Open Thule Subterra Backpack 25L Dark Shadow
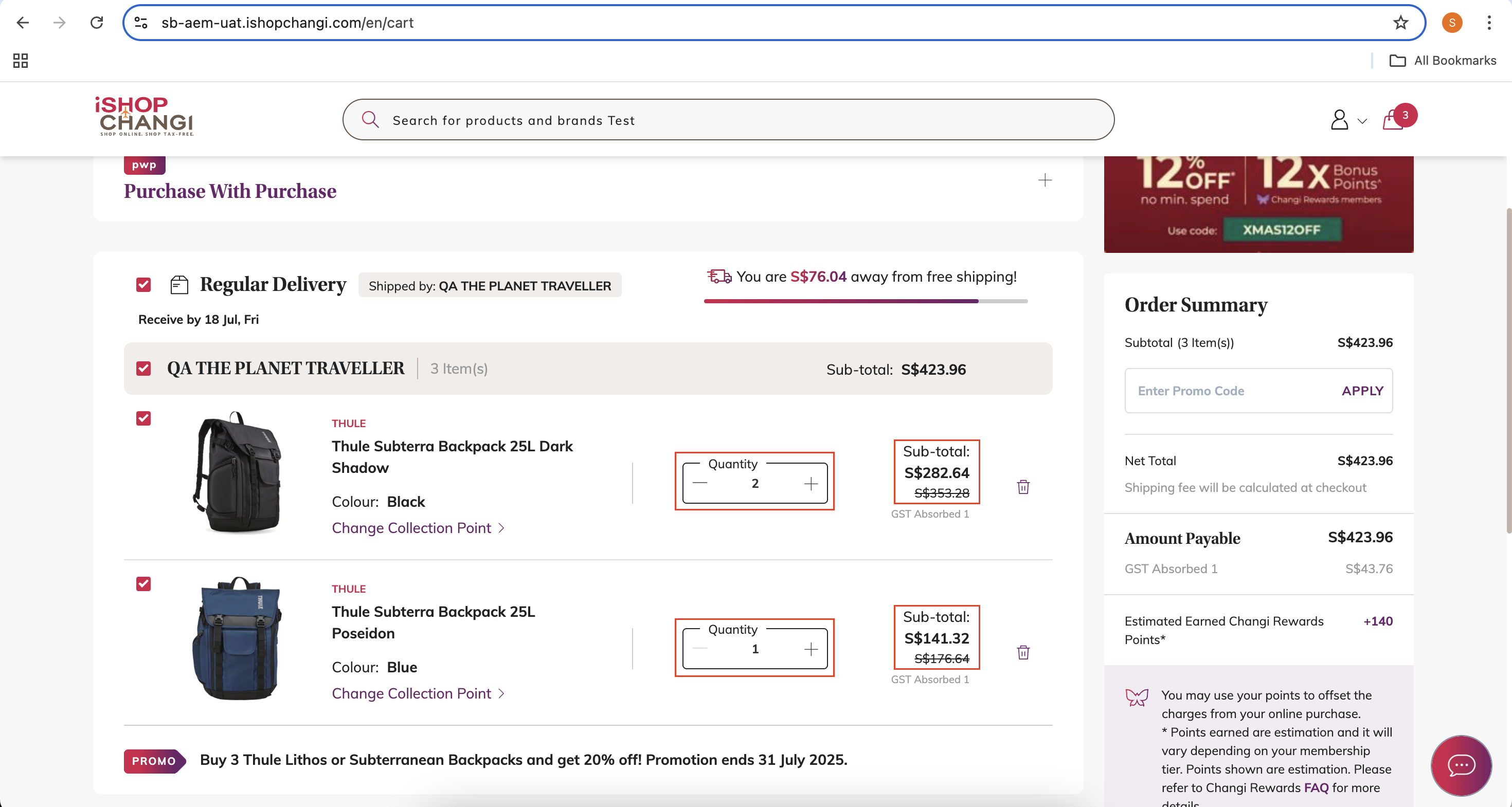1512x807 pixels. [x=452, y=457]
